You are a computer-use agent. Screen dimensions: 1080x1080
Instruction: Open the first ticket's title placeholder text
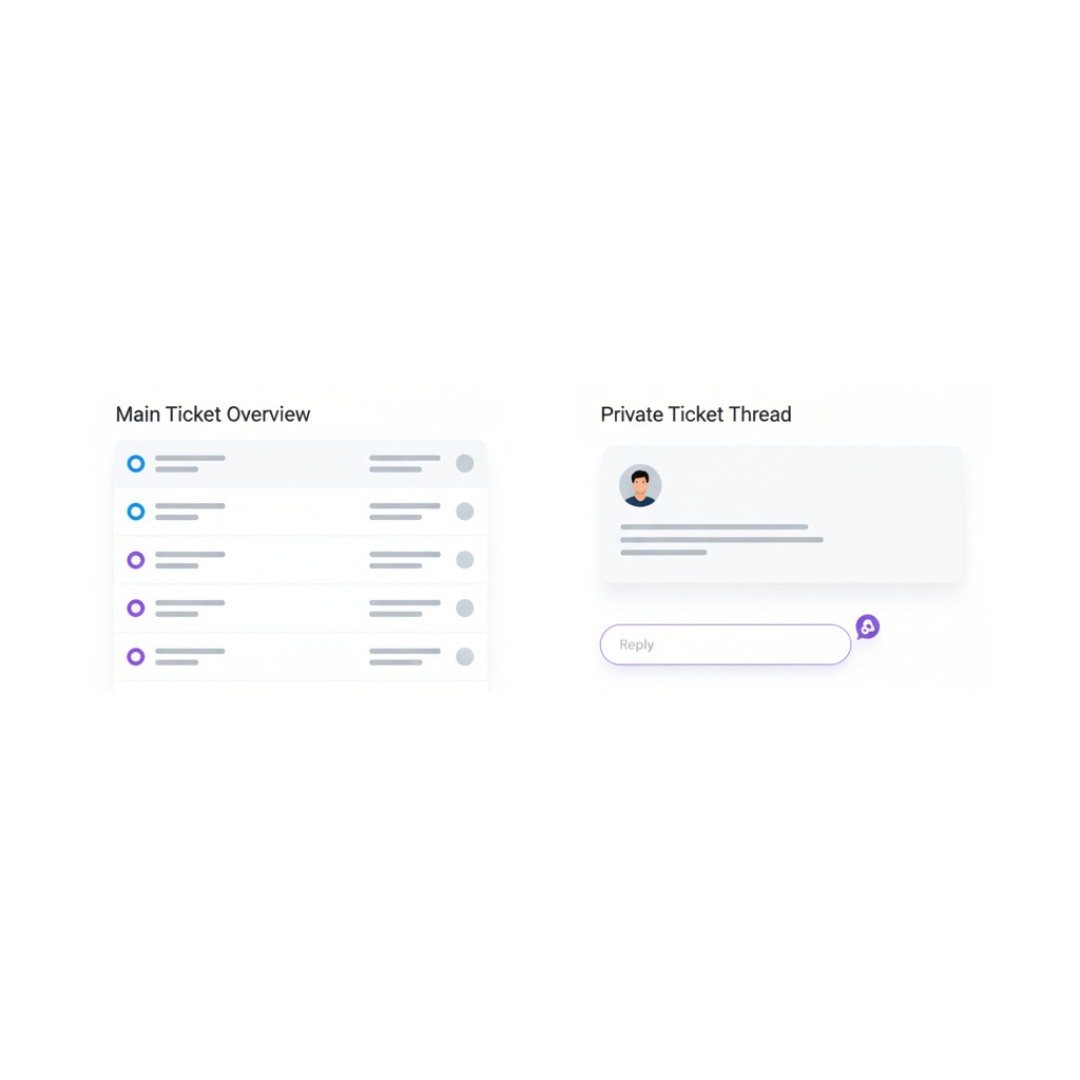click(190, 464)
